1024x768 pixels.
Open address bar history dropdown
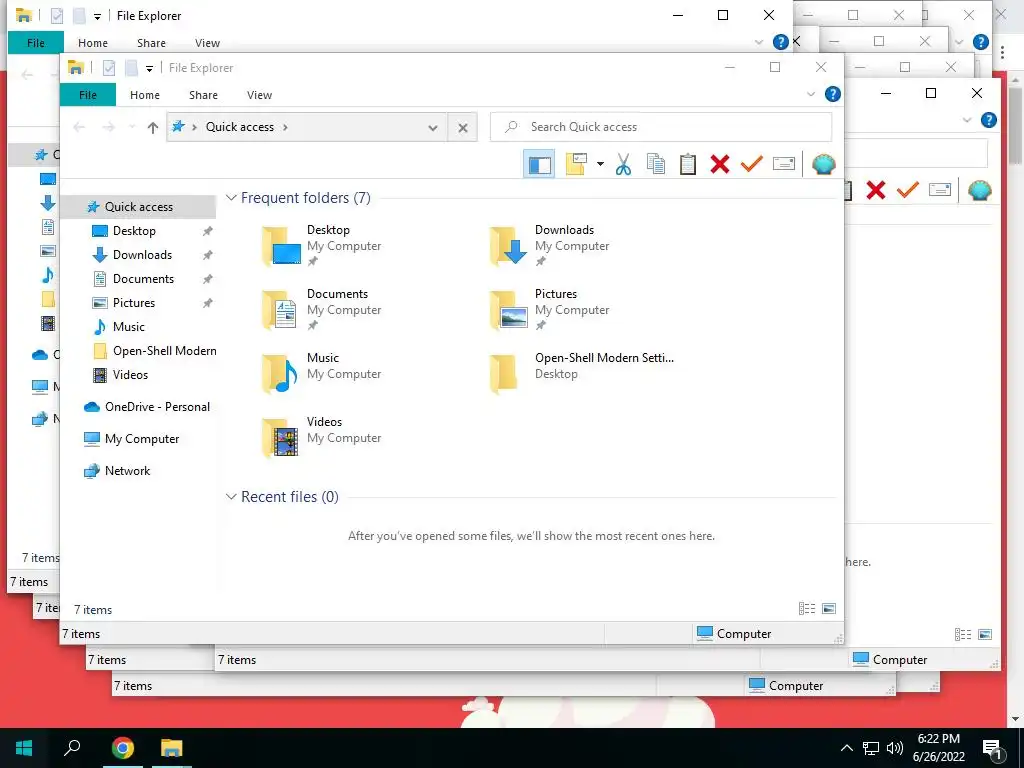coord(432,127)
